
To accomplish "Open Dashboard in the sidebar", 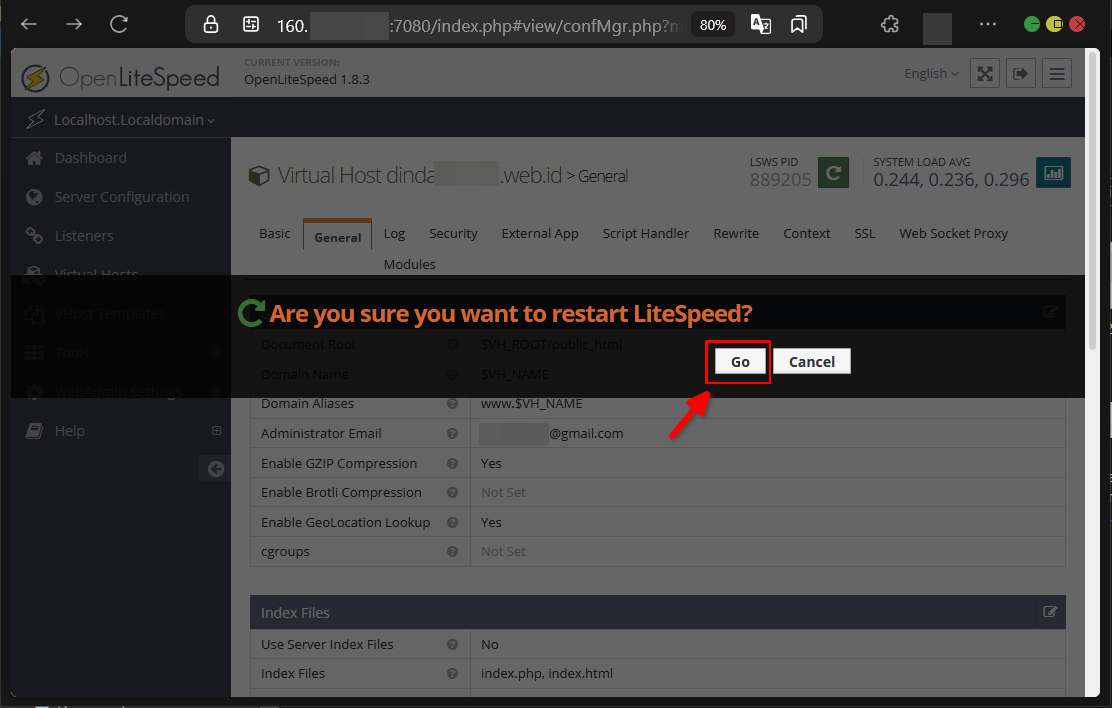I will (91, 157).
